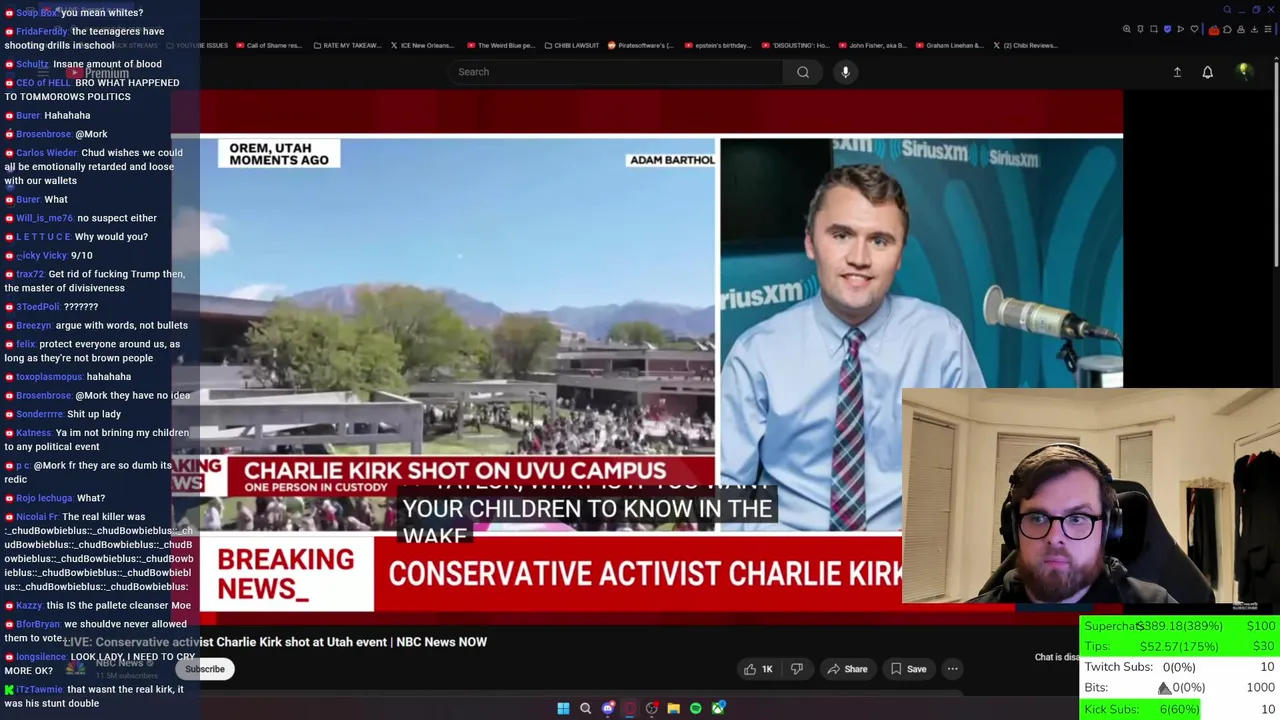
Task: Click into the YouTube Search field
Action: click(x=615, y=72)
